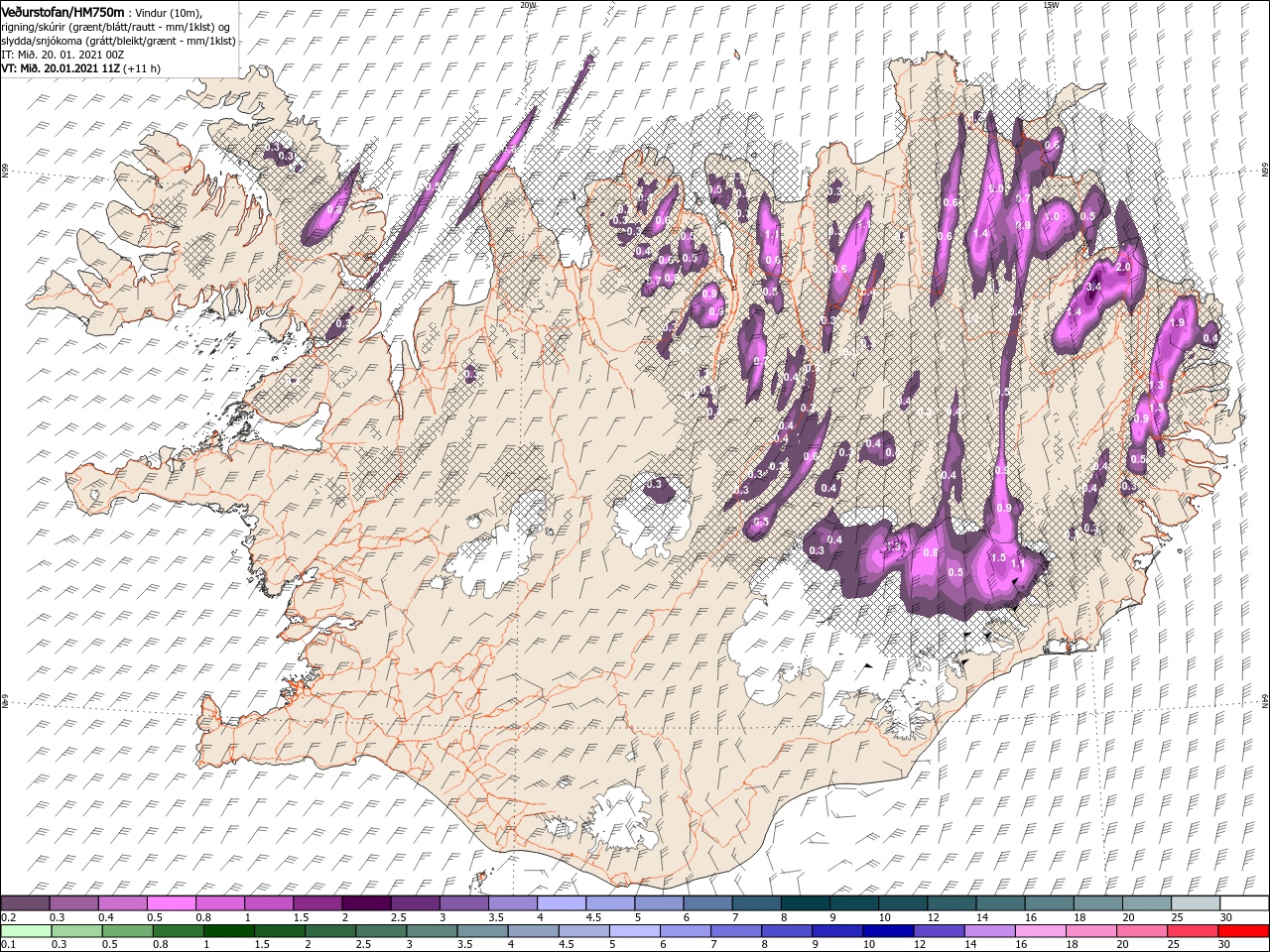This screenshot has height=952, width=1270.
Task: Click the rain legend swatch labeled 4
Action: pyautogui.click(x=532, y=931)
